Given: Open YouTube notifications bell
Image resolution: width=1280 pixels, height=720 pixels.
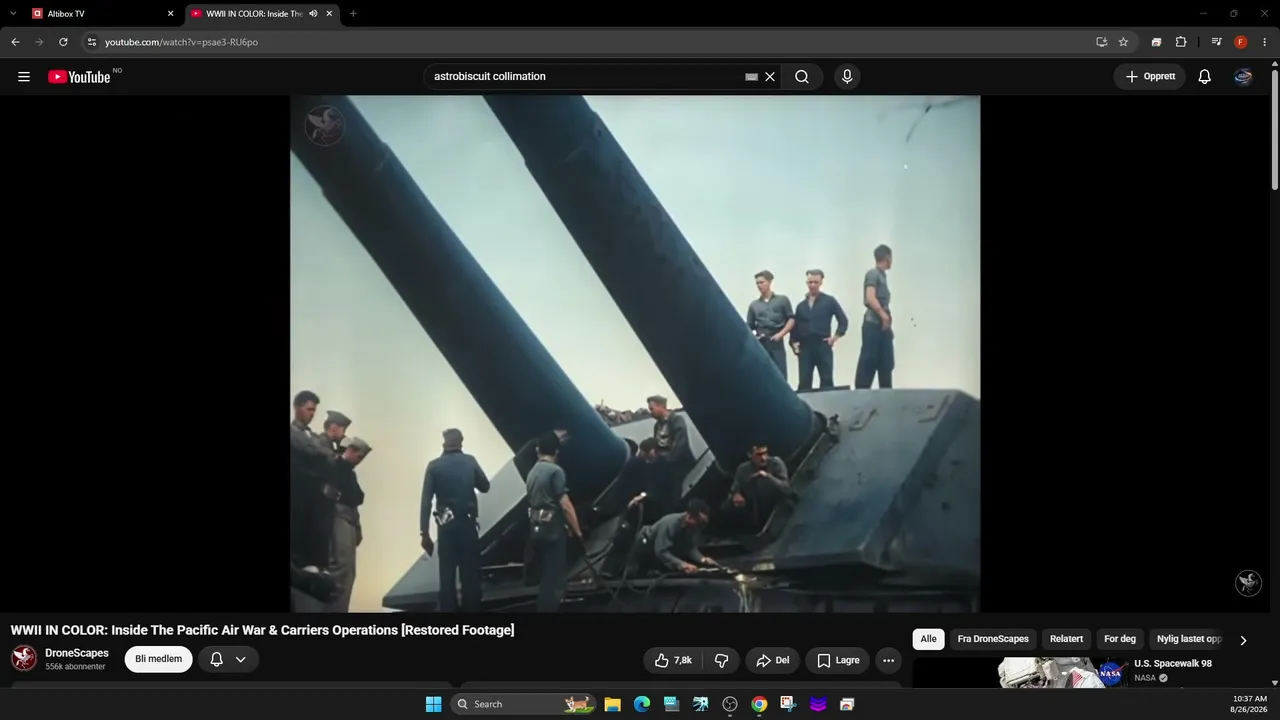Looking at the screenshot, I should [1204, 77].
